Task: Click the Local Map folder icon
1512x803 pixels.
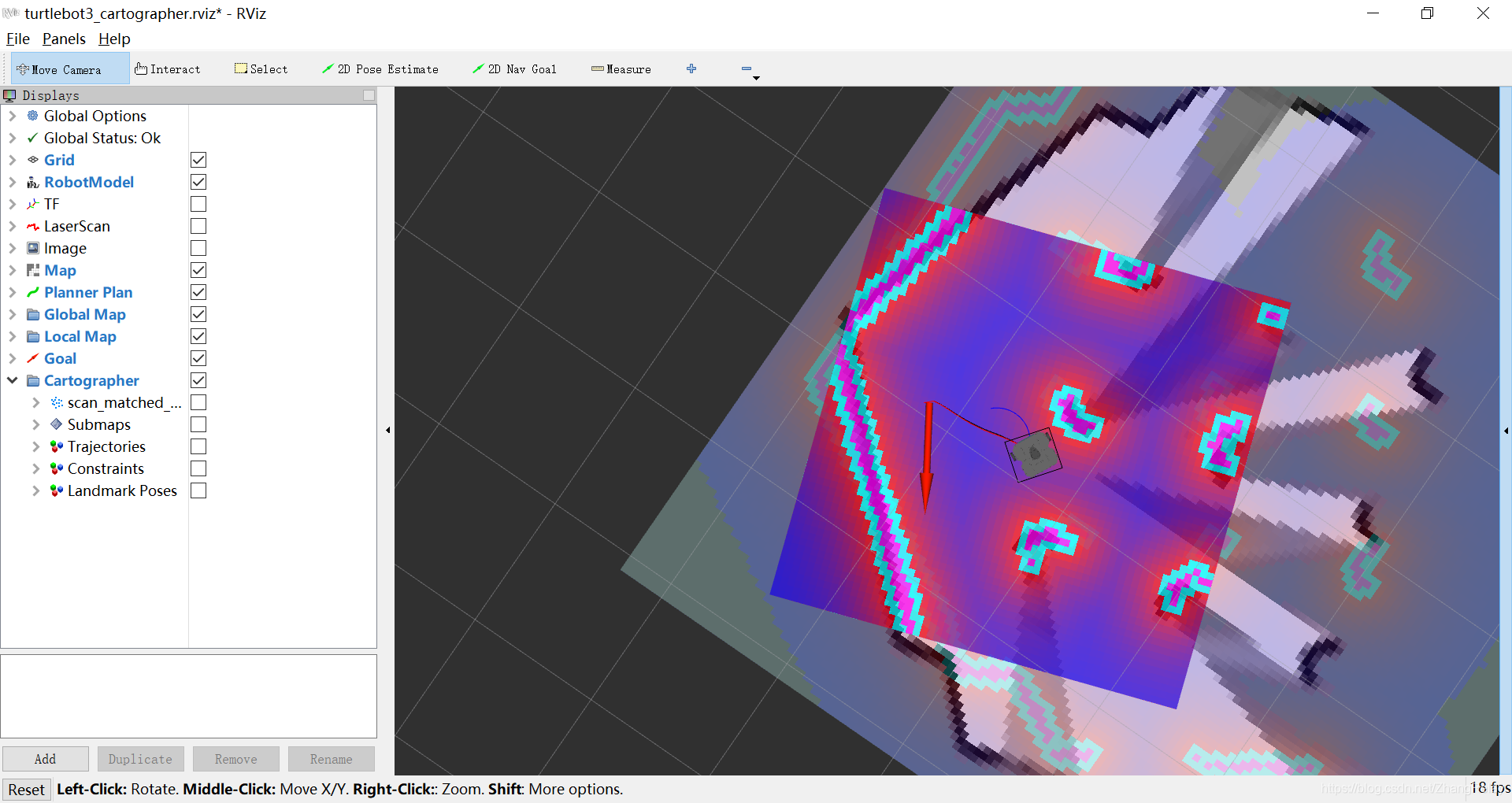Action: point(33,336)
